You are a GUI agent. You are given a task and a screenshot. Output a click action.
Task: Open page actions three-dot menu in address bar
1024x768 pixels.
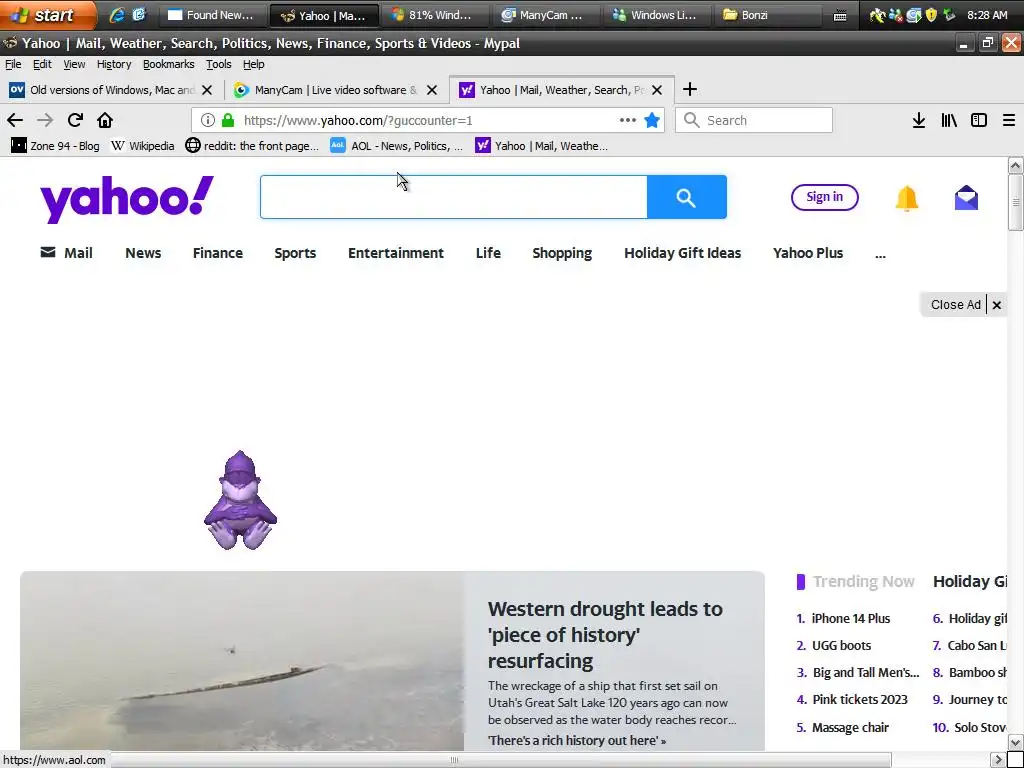pyautogui.click(x=628, y=120)
